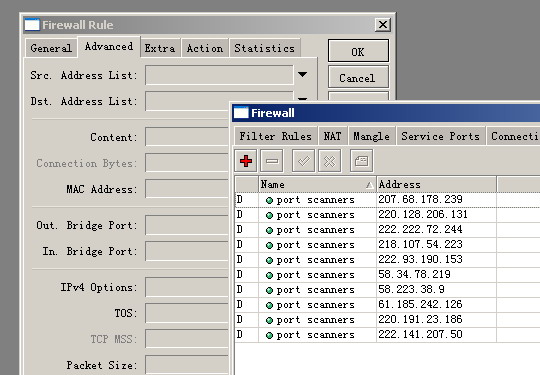Click green dot icon of the 58.223.38.9 row
The width and height of the screenshot is (540, 375).
[x=269, y=291]
